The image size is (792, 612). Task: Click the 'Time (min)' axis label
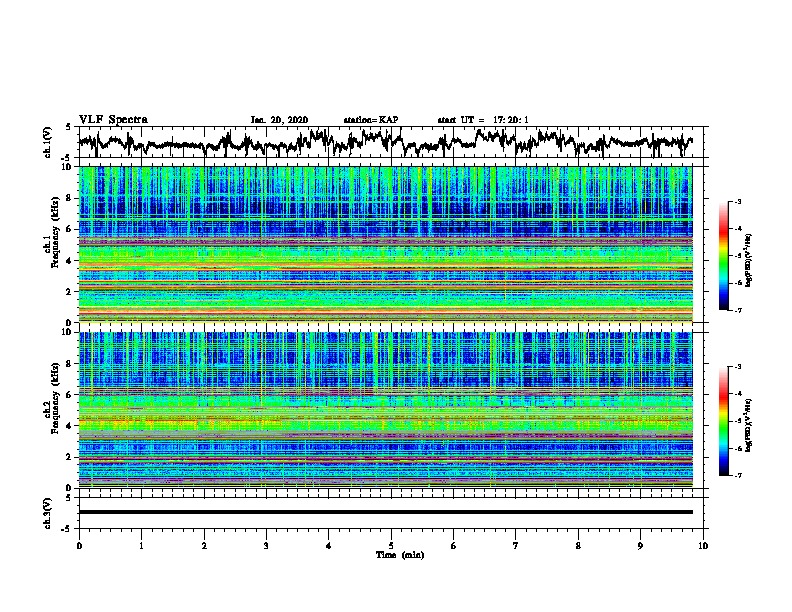tap(400, 555)
